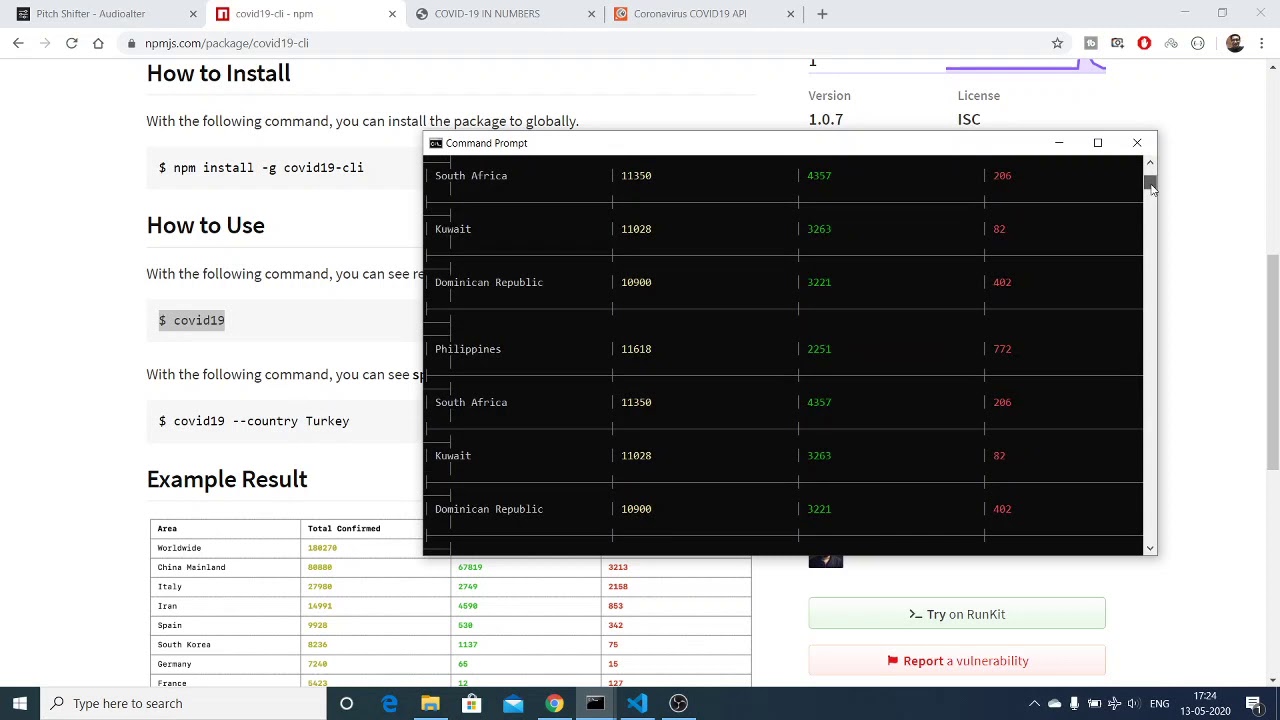Open Coronavirus COVID19 API tab

pos(689,14)
